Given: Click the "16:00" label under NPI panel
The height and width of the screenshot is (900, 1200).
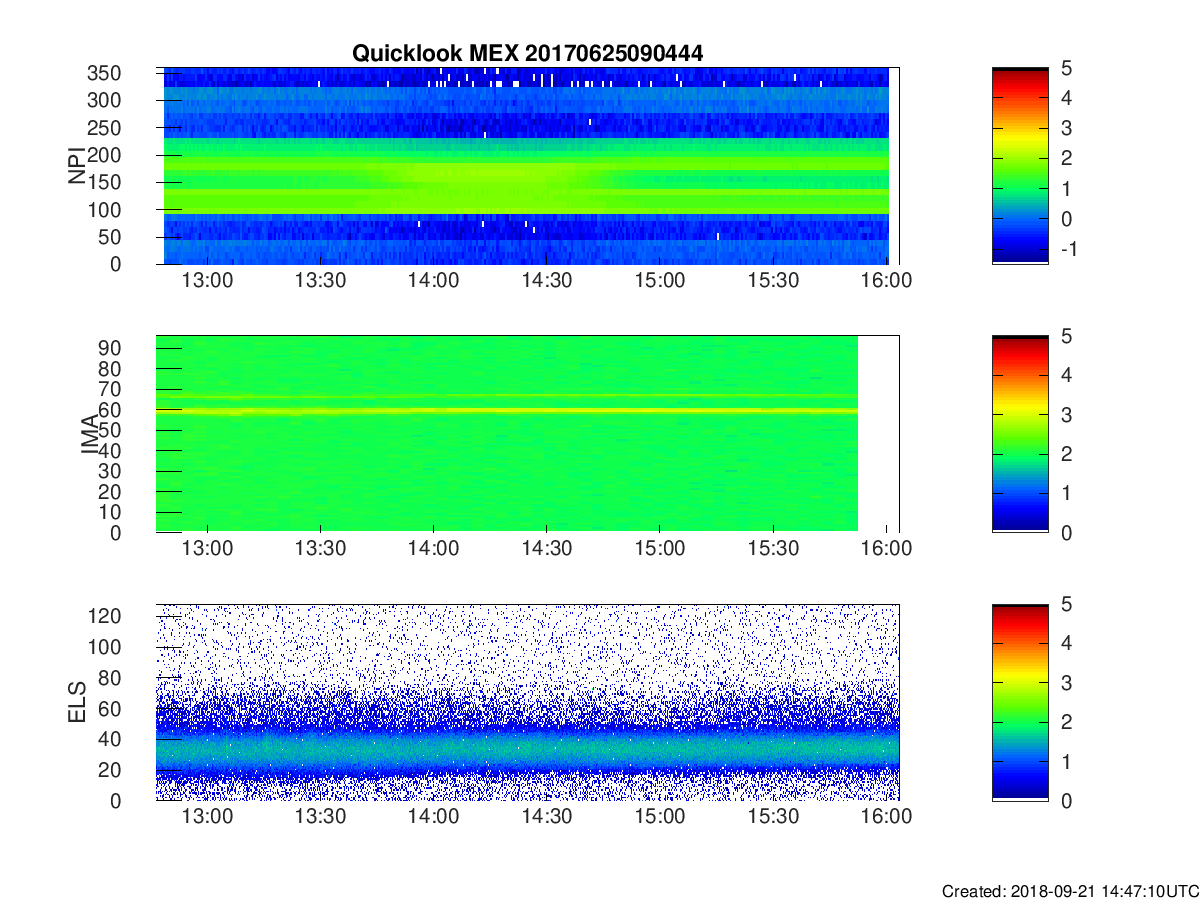Looking at the screenshot, I should point(887,281).
